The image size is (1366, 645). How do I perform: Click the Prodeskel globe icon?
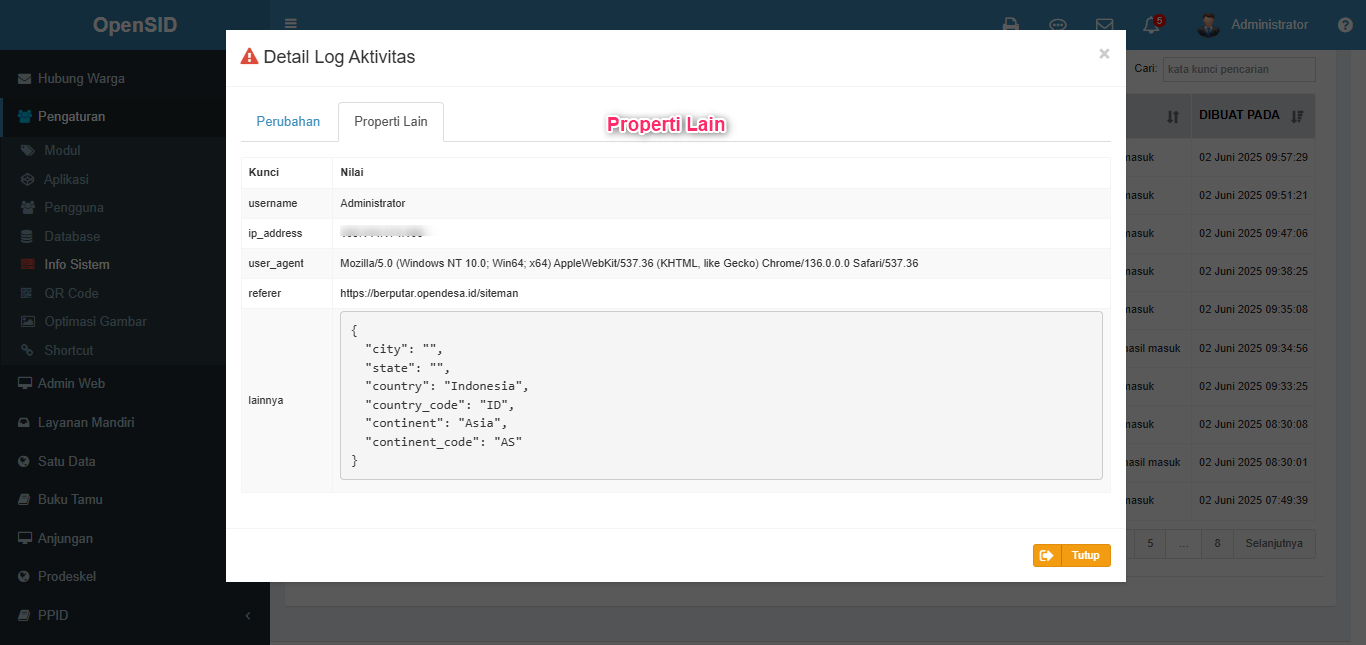25,576
